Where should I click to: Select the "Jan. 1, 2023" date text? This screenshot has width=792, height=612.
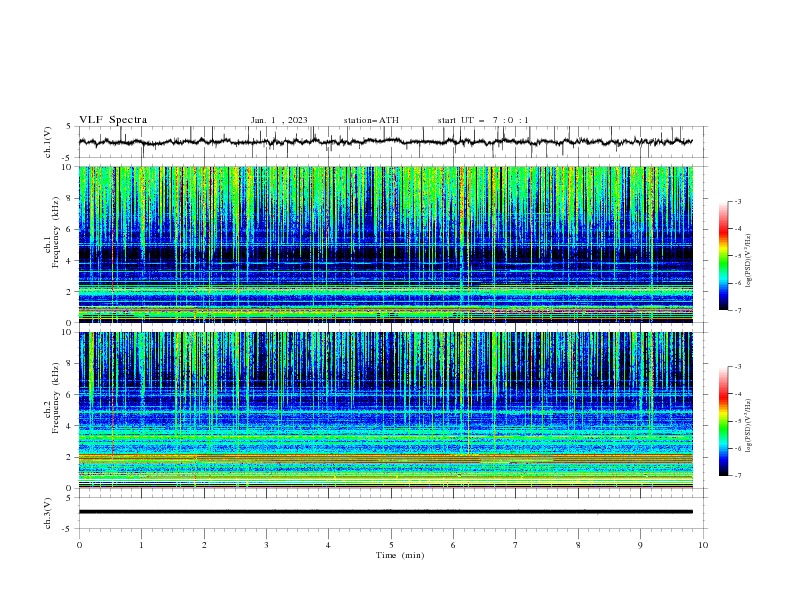coord(279,120)
